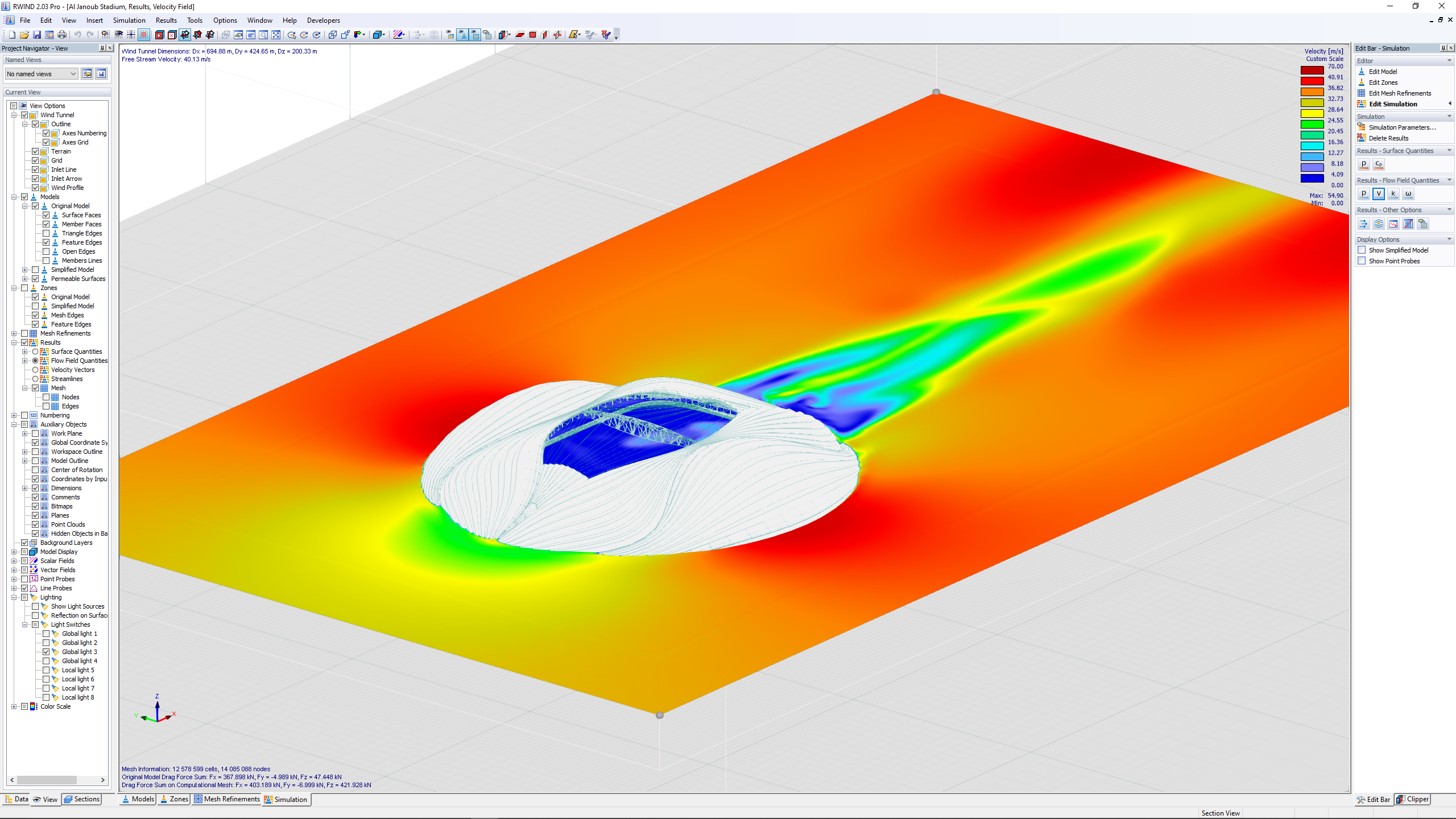Click the graph/chart icon in Other Options
The width and height of the screenshot is (1456, 819).
coord(1393,224)
